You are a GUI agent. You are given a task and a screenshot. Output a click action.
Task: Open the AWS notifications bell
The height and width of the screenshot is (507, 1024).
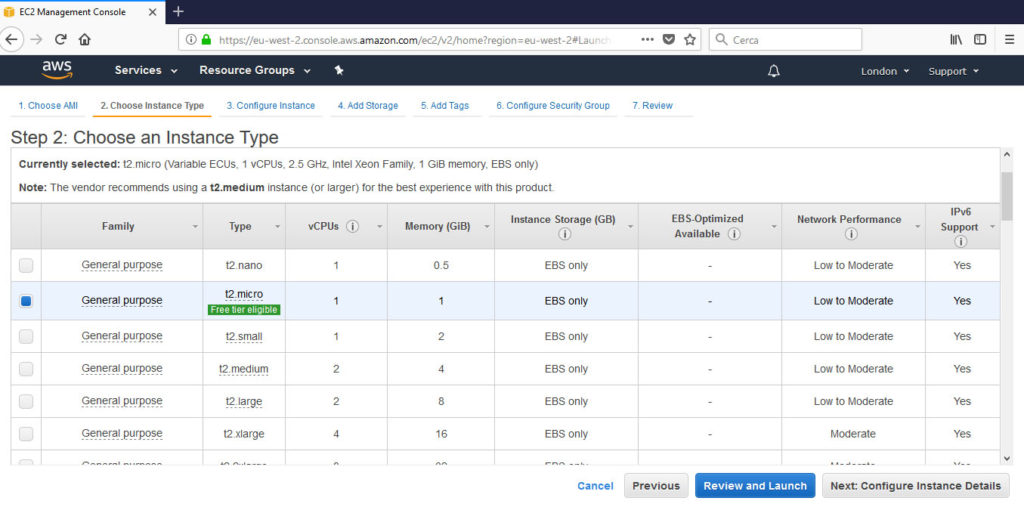click(x=774, y=71)
